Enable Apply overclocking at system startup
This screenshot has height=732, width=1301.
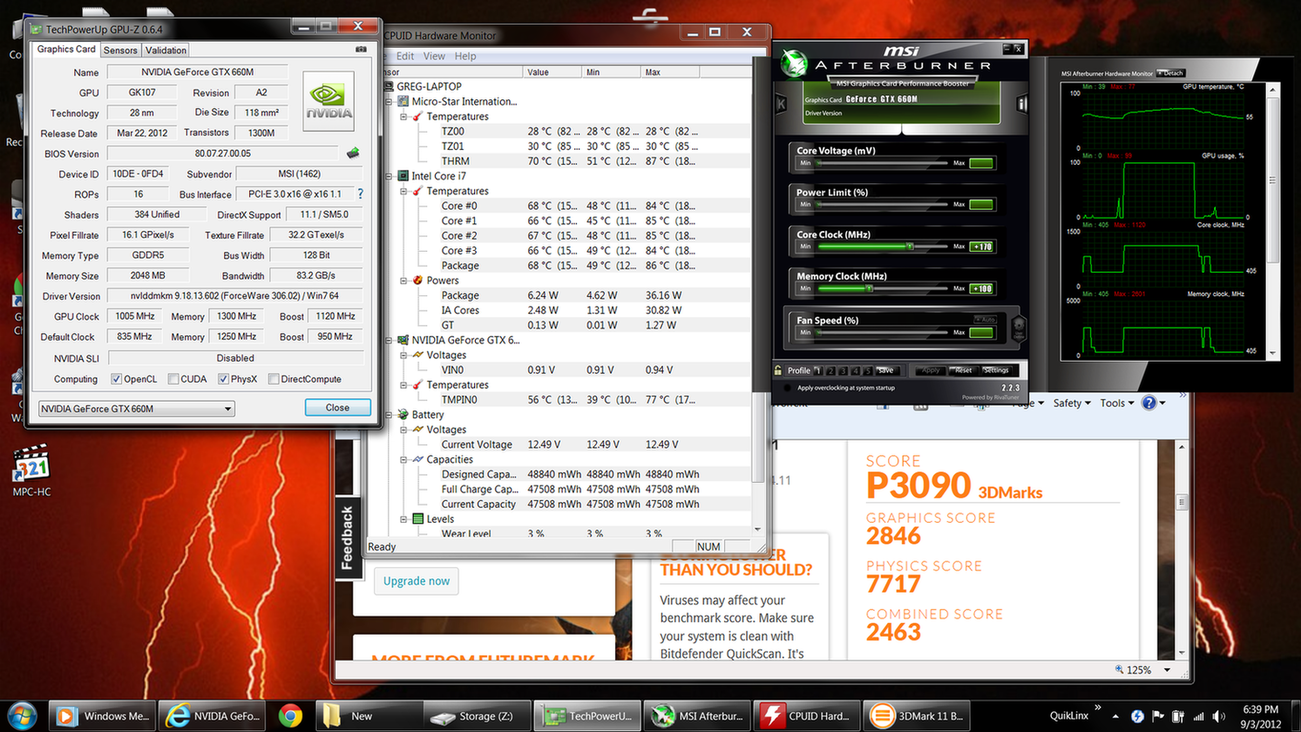click(788, 388)
